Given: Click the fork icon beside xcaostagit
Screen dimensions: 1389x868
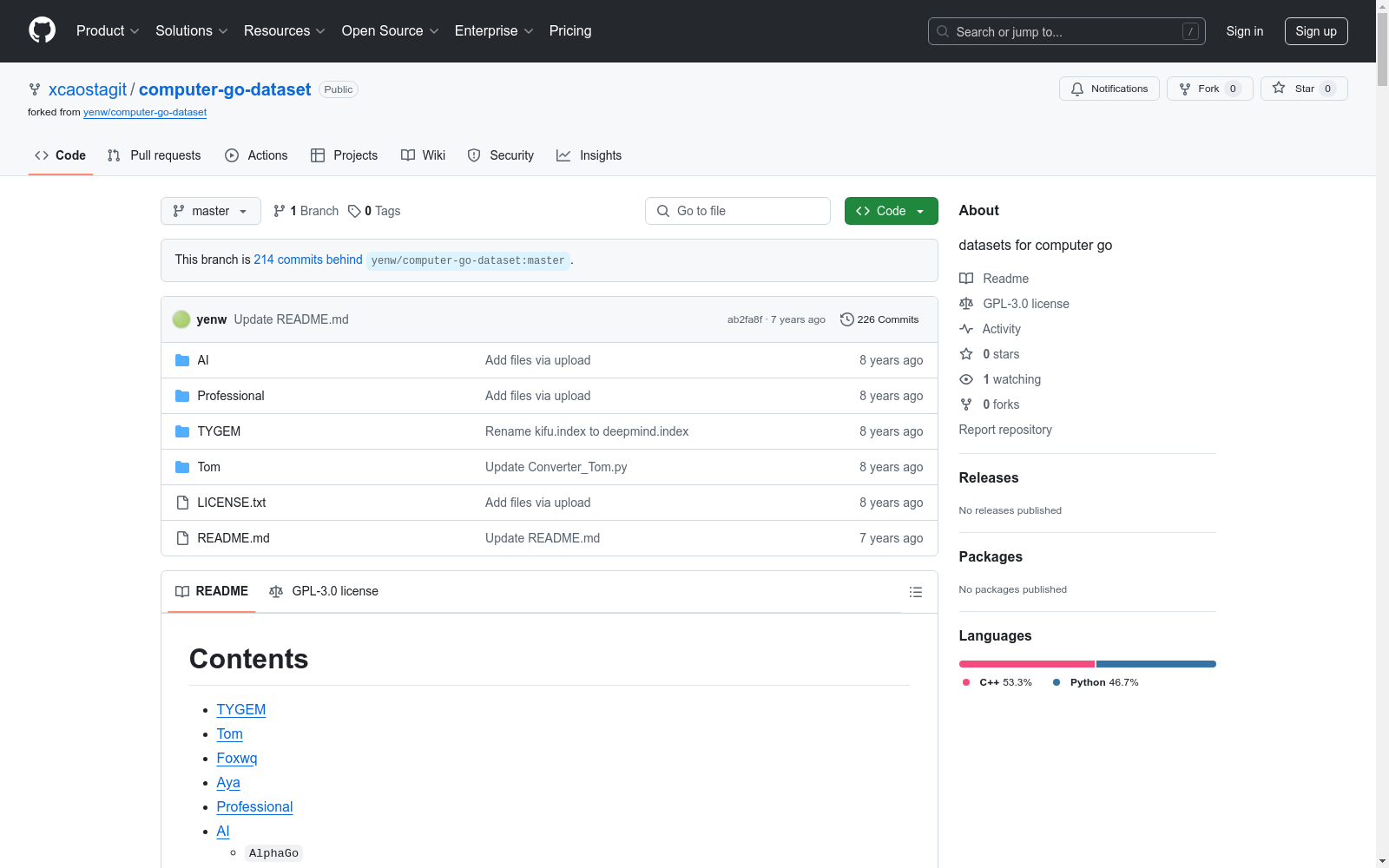Looking at the screenshot, I should pyautogui.click(x=35, y=89).
